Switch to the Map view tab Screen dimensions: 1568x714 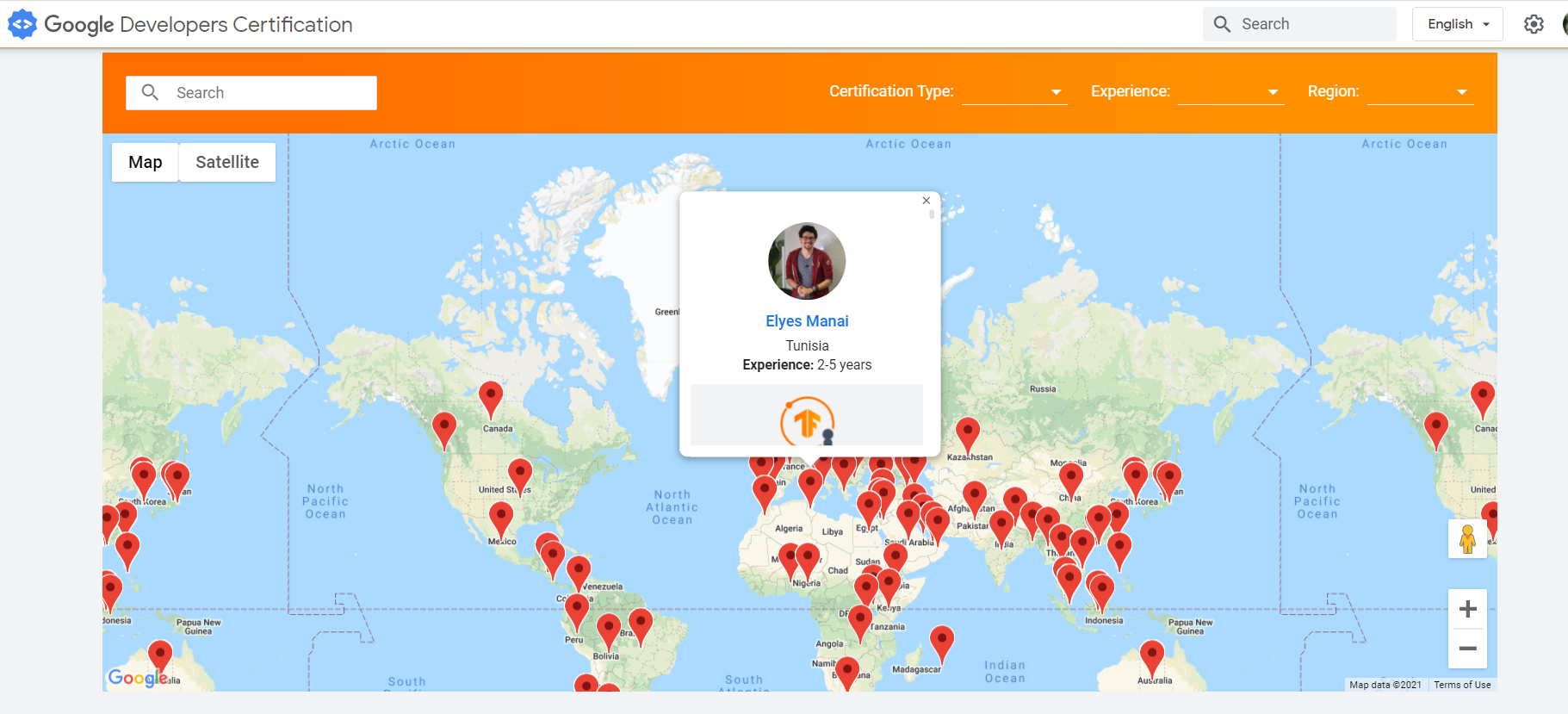(146, 162)
